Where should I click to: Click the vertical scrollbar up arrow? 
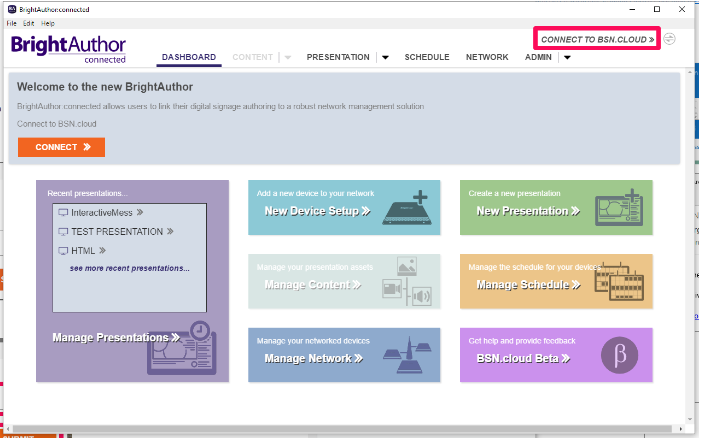tap(690, 72)
